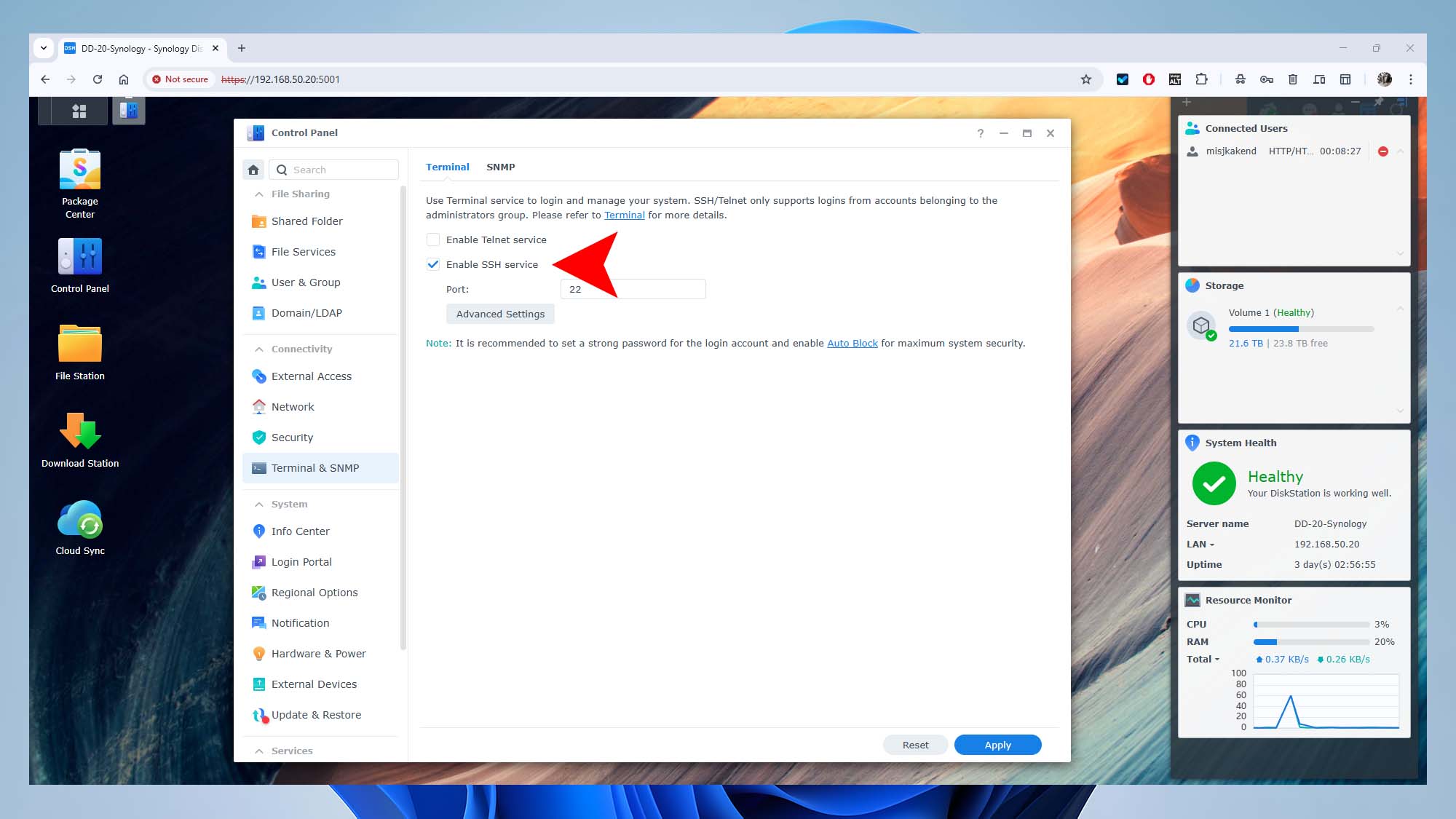Go to browser home page
This screenshot has height=819, width=1456.
click(x=124, y=79)
